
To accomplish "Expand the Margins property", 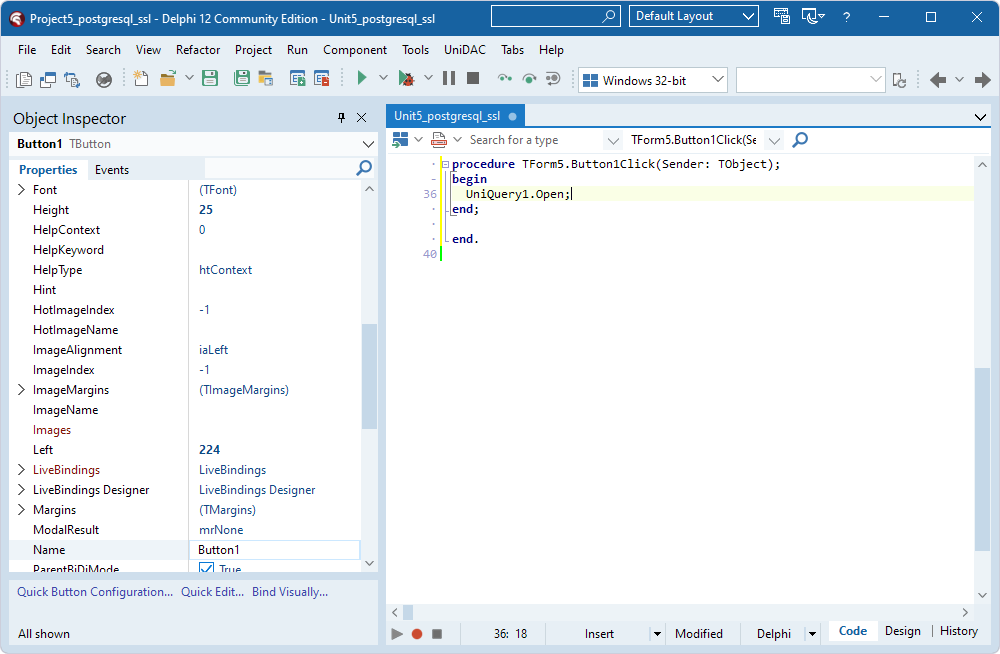I will click(x=21, y=509).
